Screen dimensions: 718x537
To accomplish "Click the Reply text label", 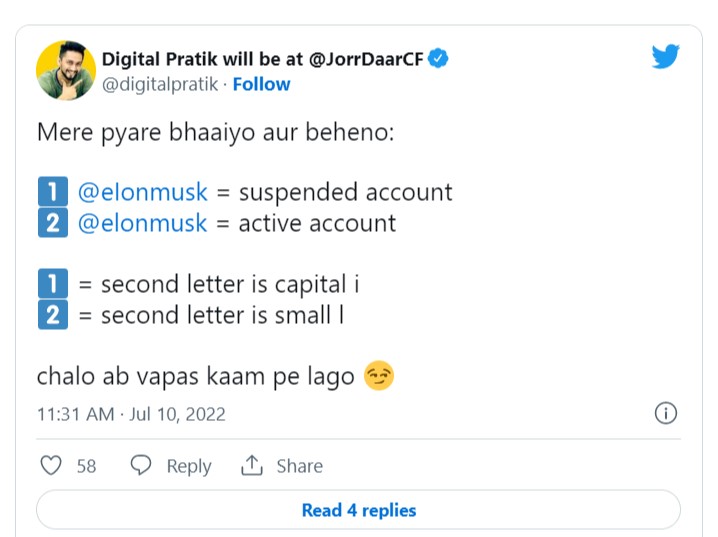I will 189,466.
